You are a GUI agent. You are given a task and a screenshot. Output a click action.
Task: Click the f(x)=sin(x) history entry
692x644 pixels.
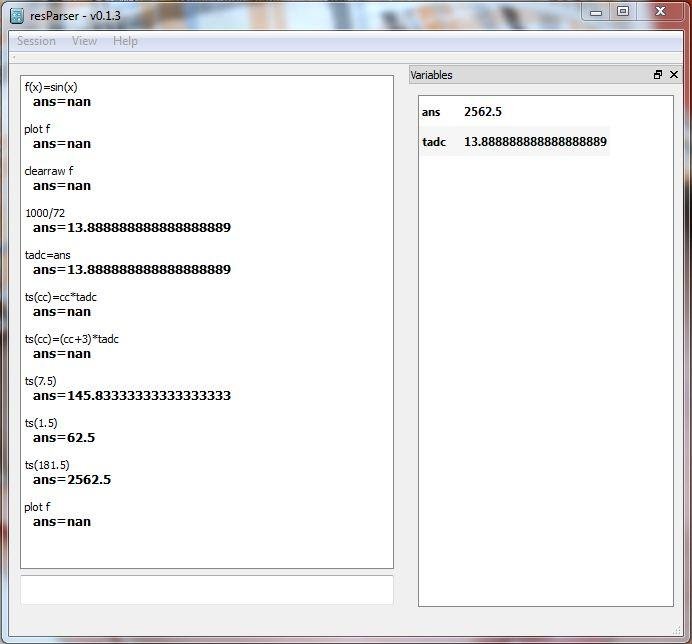coord(51,87)
